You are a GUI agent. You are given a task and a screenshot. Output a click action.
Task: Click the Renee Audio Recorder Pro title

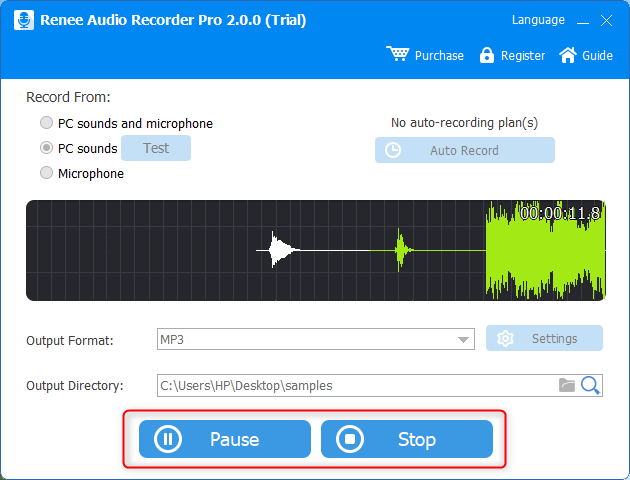pos(173,20)
